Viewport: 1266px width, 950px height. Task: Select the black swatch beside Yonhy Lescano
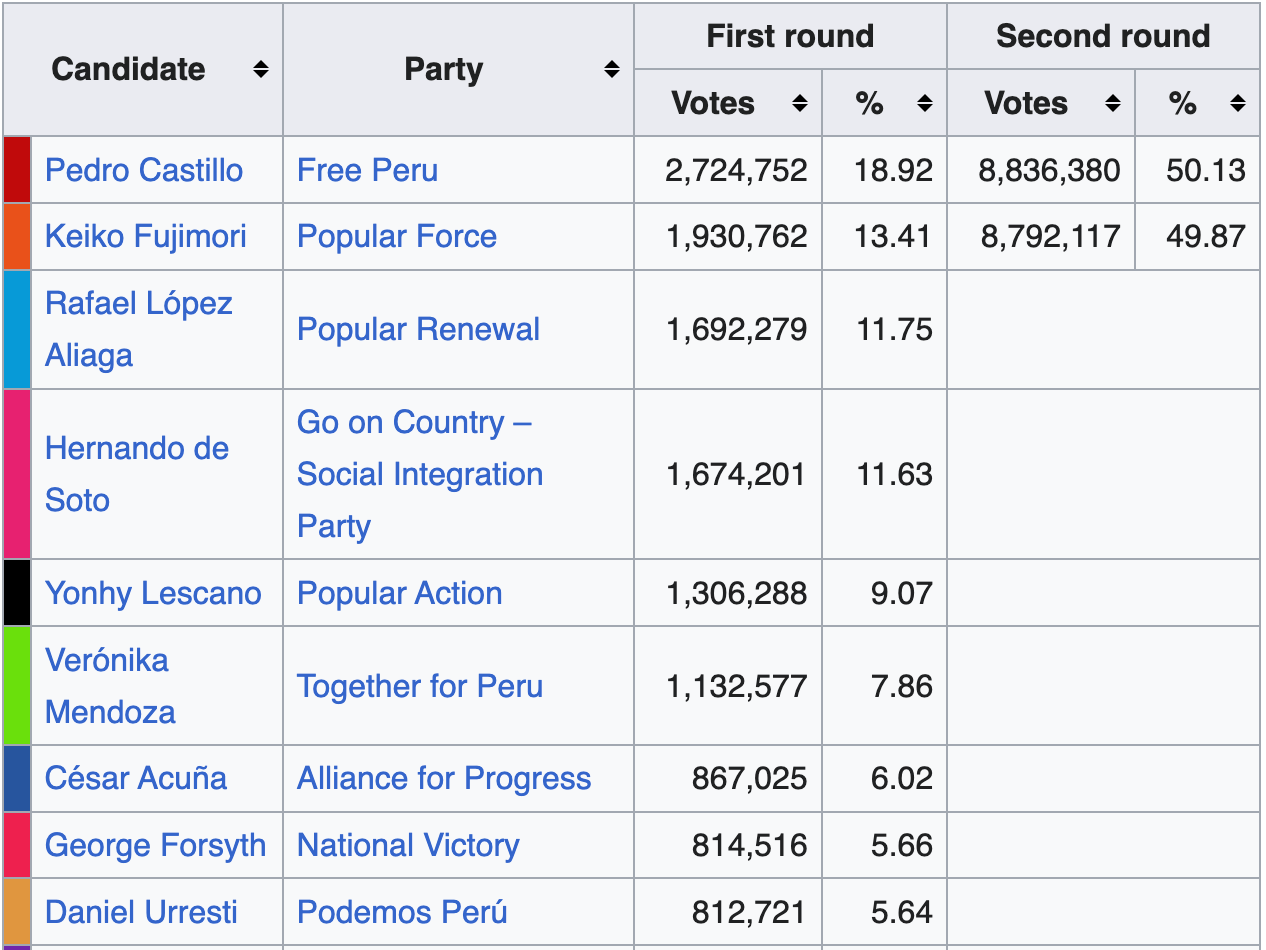pos(17,593)
